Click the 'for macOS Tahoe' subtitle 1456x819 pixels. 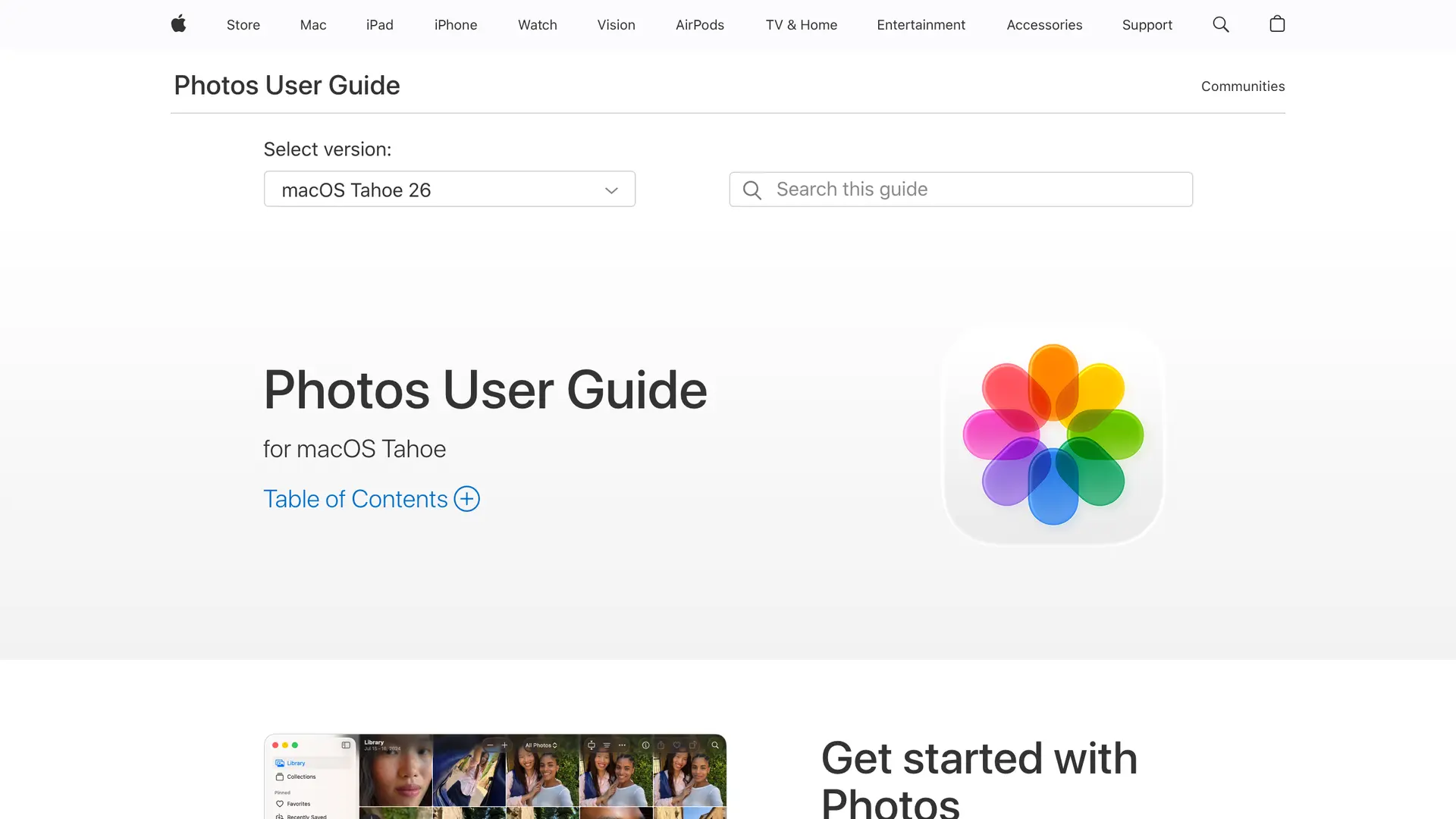355,449
